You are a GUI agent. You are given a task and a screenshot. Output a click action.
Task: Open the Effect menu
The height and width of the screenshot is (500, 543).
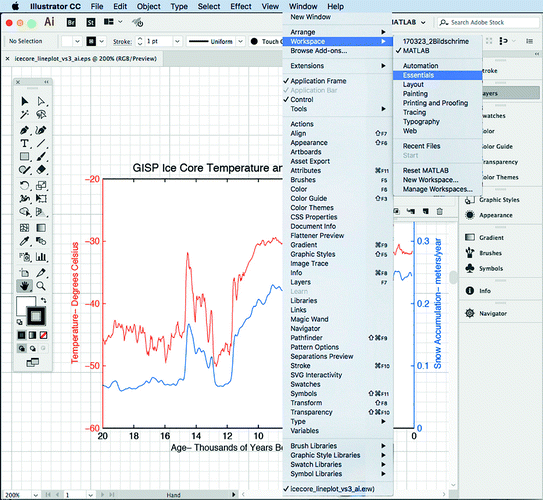click(x=241, y=6)
